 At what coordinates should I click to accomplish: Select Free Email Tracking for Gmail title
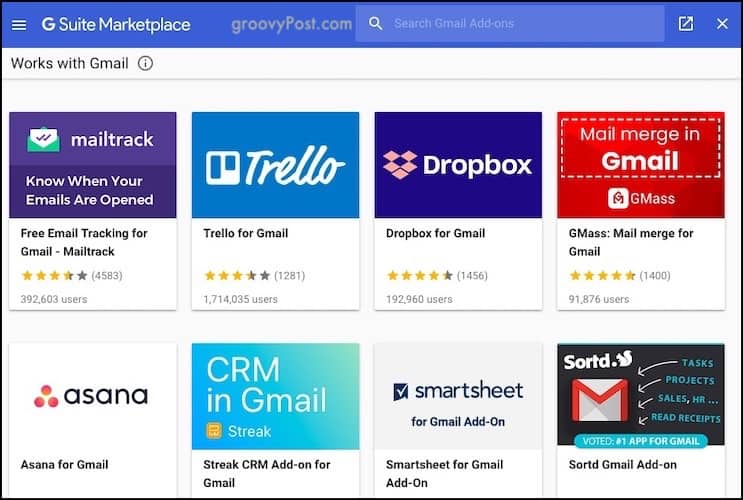(84, 242)
